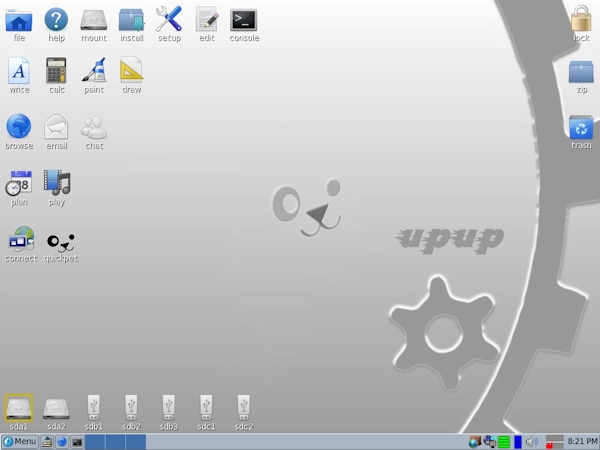Select the sda1 drive icon
This screenshot has height=450, width=600.
pyautogui.click(x=19, y=408)
